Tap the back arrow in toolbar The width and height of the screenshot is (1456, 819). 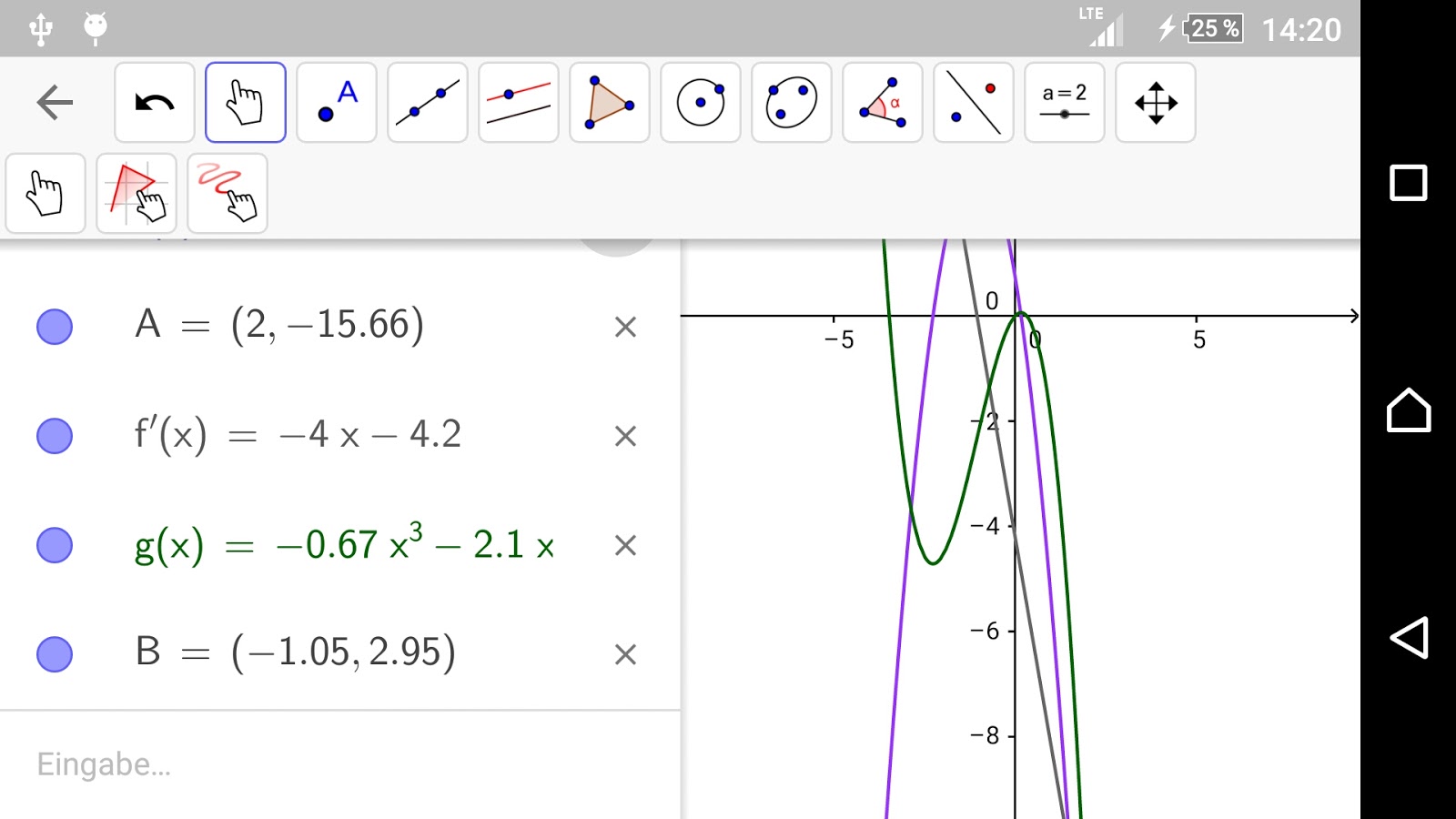55,102
